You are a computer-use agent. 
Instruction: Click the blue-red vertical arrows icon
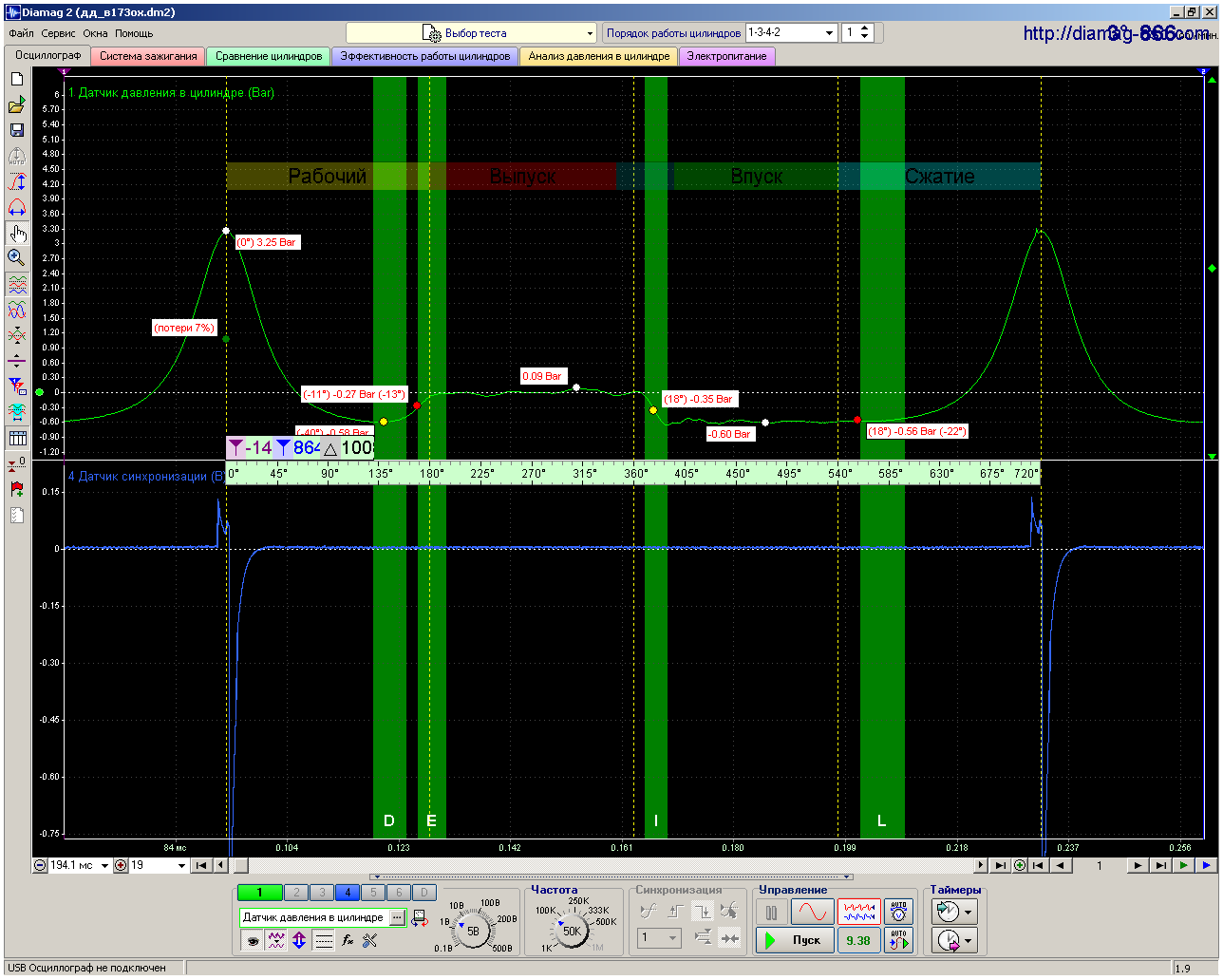click(x=299, y=941)
